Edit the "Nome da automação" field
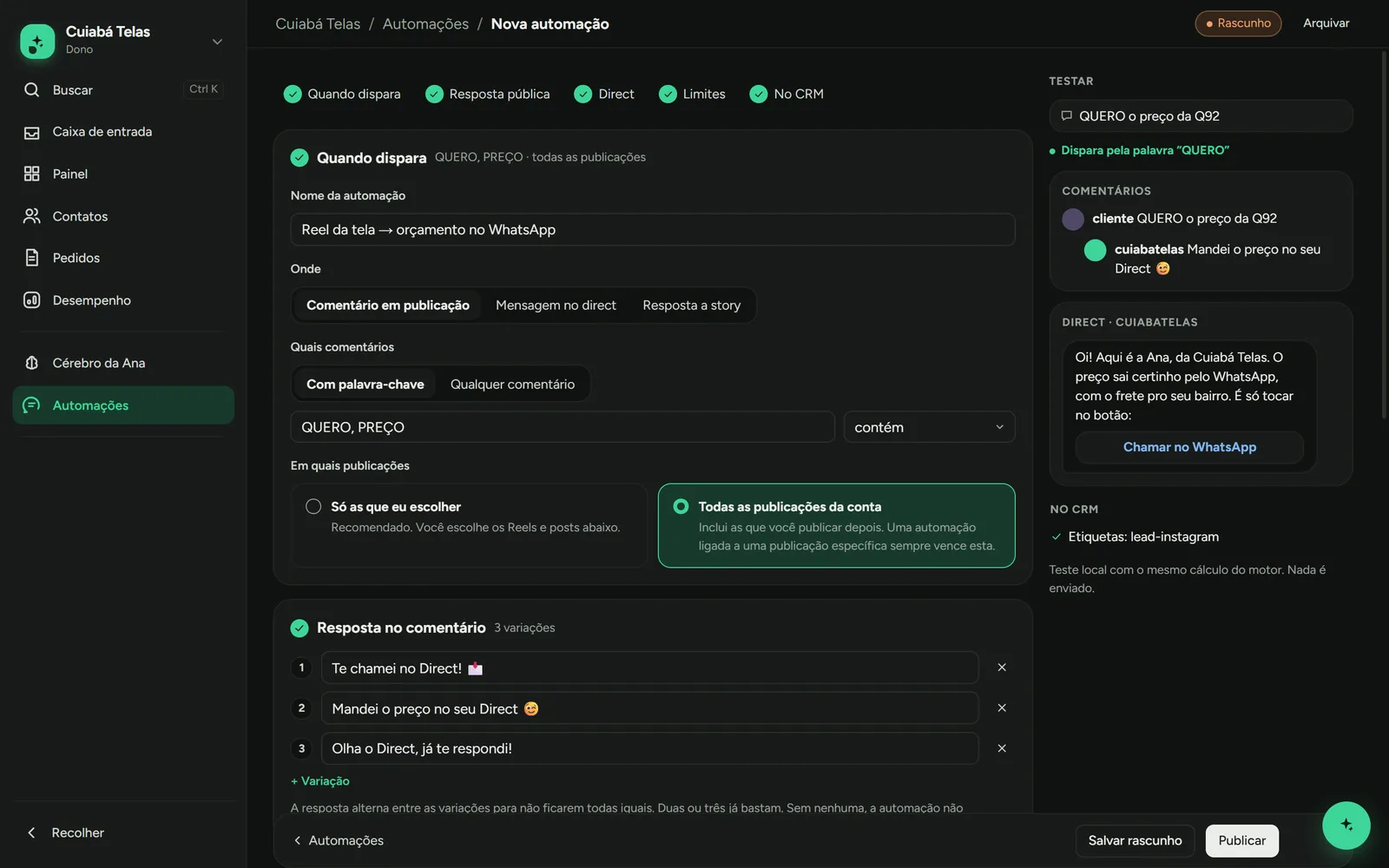1389x868 pixels. click(x=653, y=230)
